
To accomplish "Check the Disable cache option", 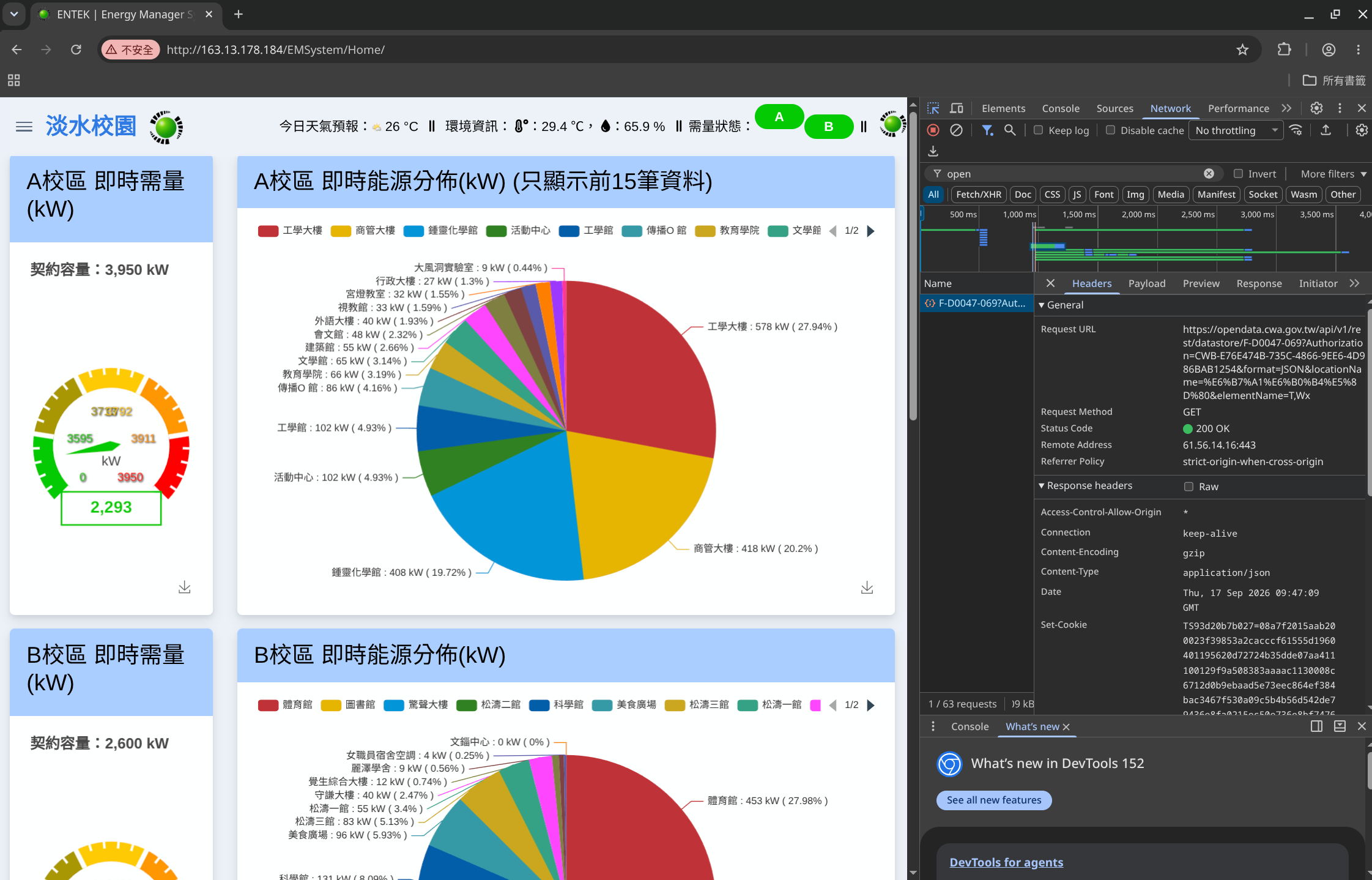I will click(1110, 130).
